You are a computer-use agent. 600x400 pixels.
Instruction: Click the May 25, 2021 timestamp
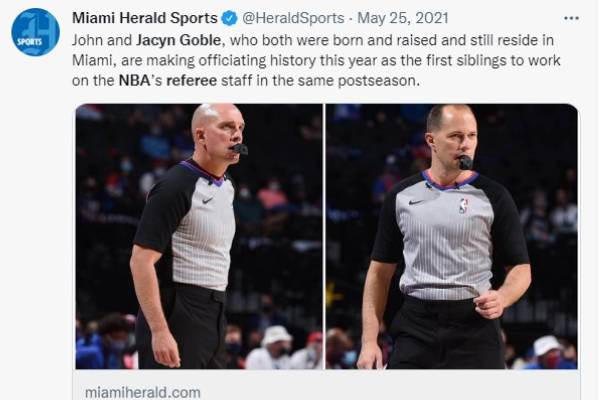pos(403,18)
